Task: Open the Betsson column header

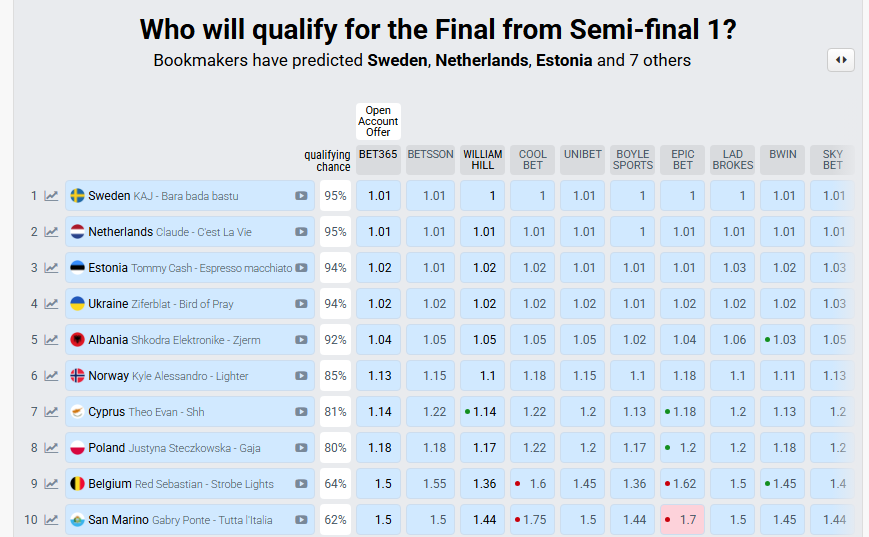Action: [431, 155]
